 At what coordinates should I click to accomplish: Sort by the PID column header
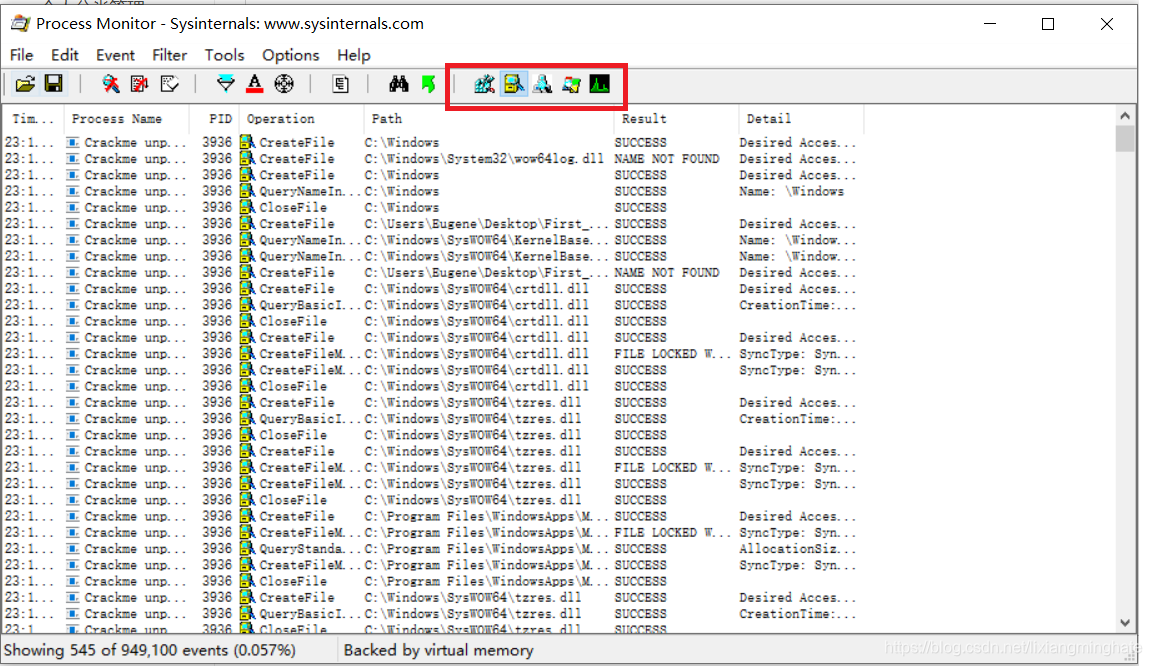[x=213, y=118]
